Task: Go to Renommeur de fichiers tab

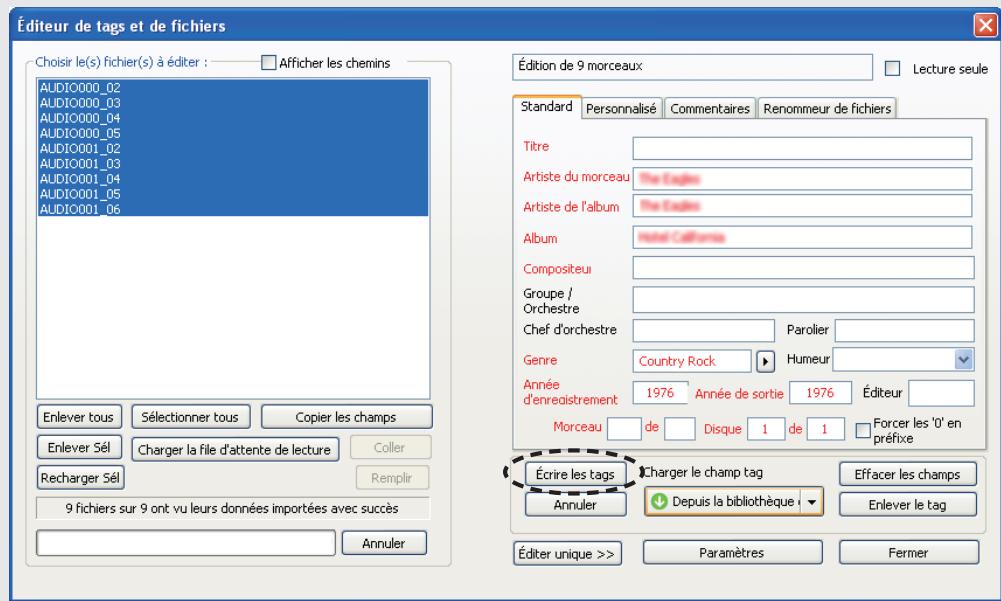Action: pyautogui.click(x=827, y=109)
